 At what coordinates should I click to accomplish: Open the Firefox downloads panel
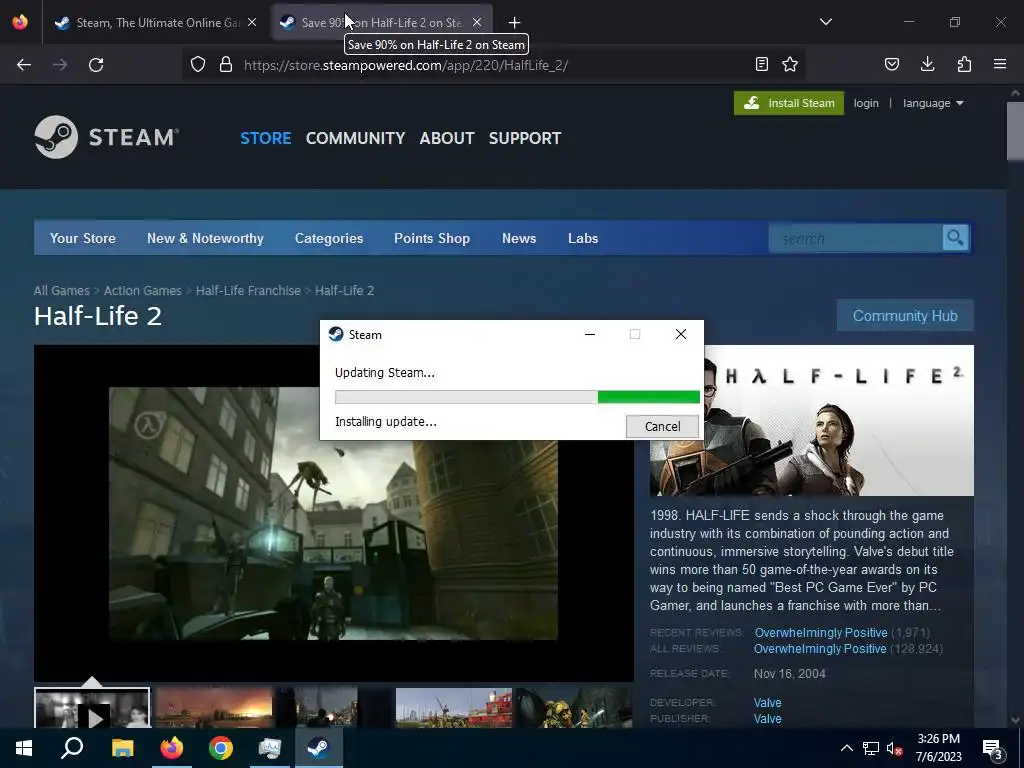point(927,64)
